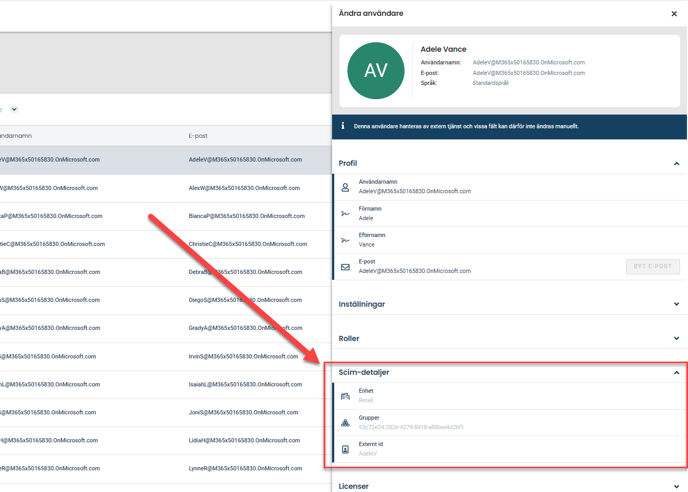Click the Scim-detaljer section title
This screenshot has width=688, height=492.
(x=364, y=372)
